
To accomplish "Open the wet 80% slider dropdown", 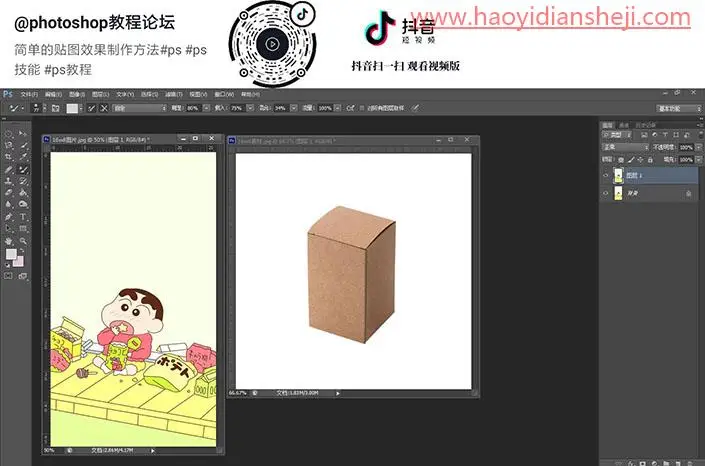I will click(x=206, y=108).
